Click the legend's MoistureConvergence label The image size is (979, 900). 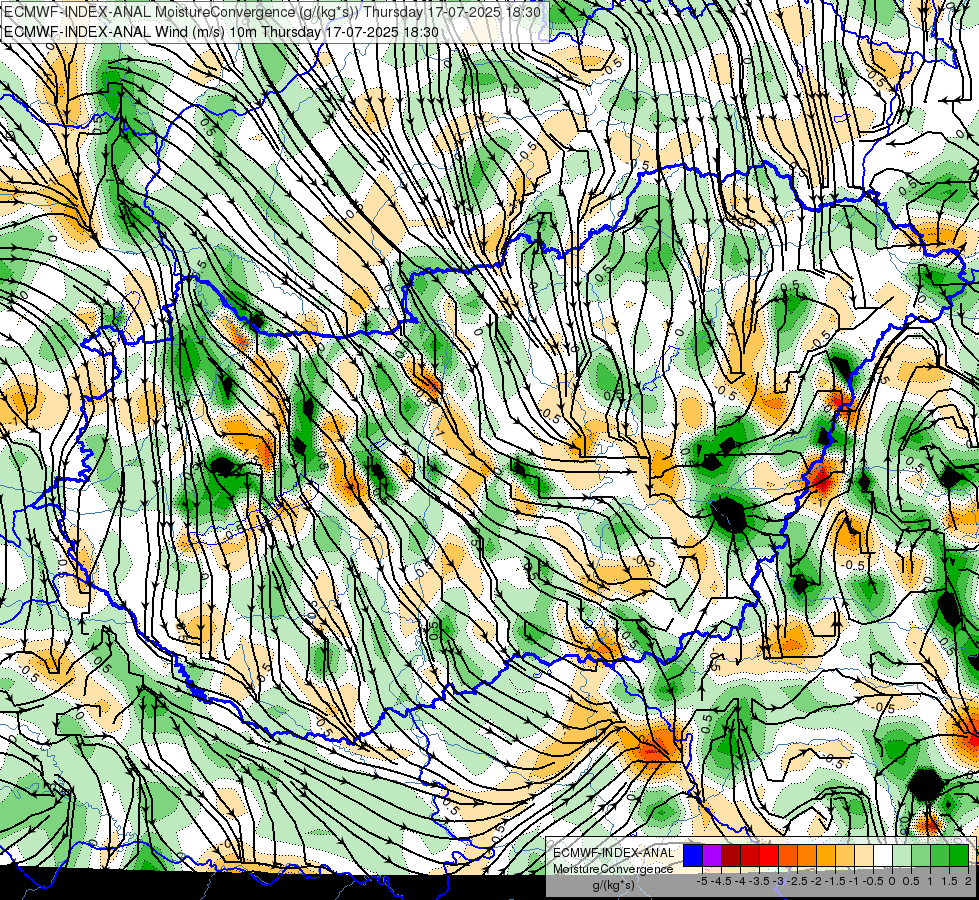point(613,869)
